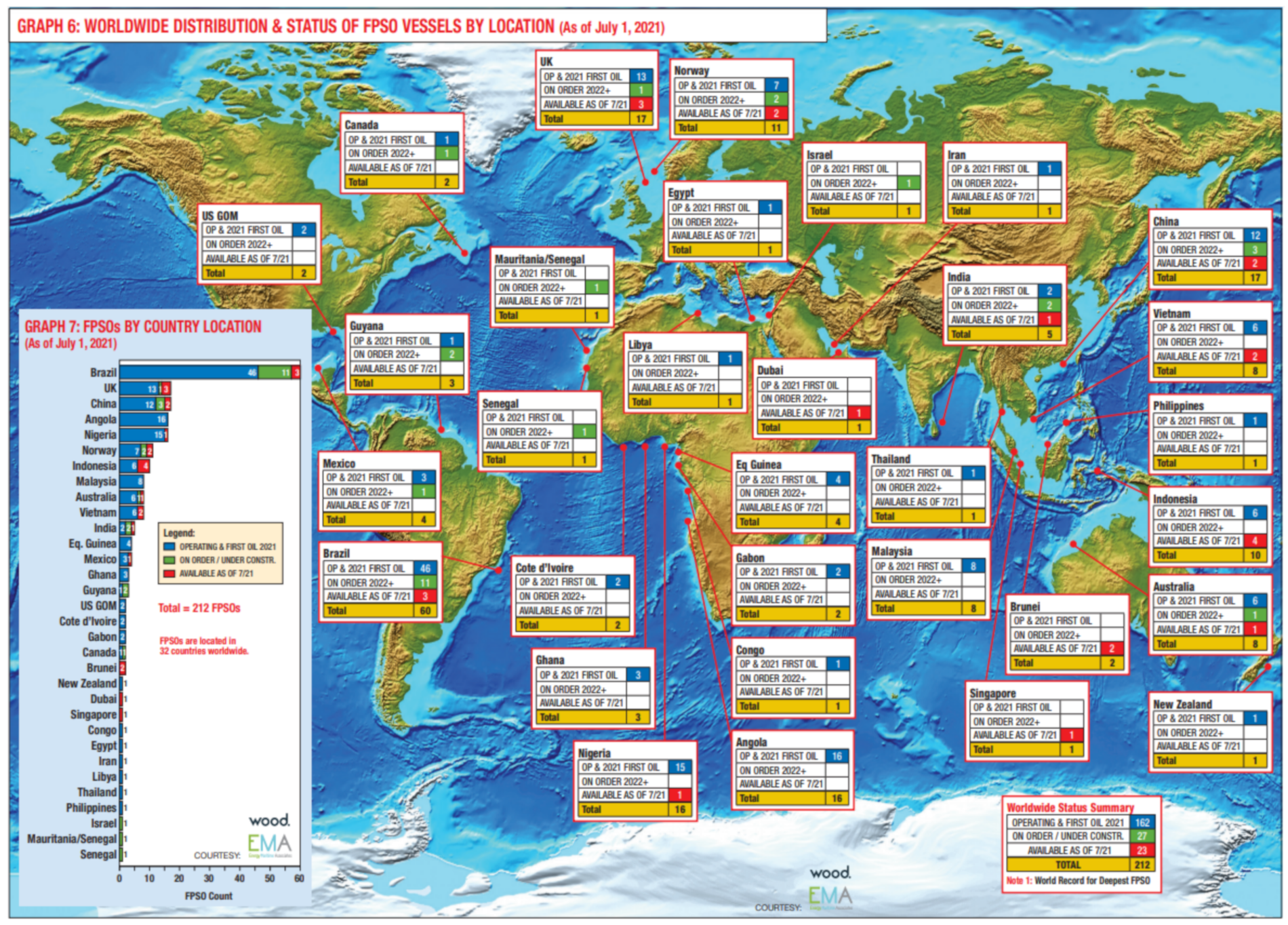1288x925 pixels.
Task: Click the Indonesia box red cell showing 4
Action: tap(1255, 541)
